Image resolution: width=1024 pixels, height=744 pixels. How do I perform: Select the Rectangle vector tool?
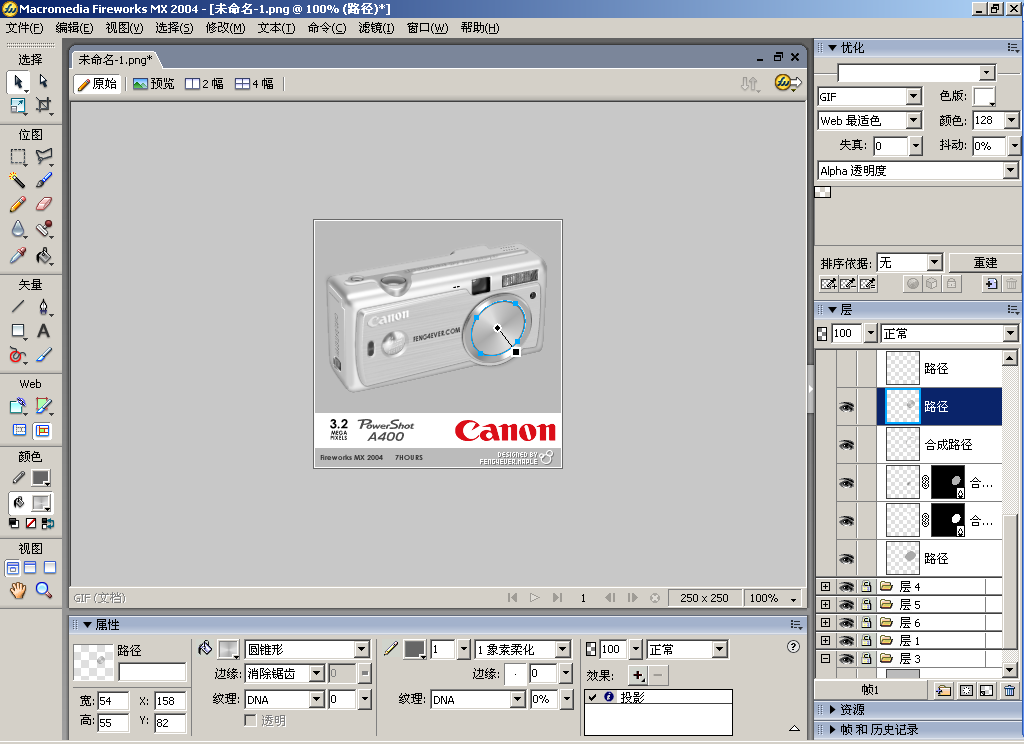click(18, 331)
